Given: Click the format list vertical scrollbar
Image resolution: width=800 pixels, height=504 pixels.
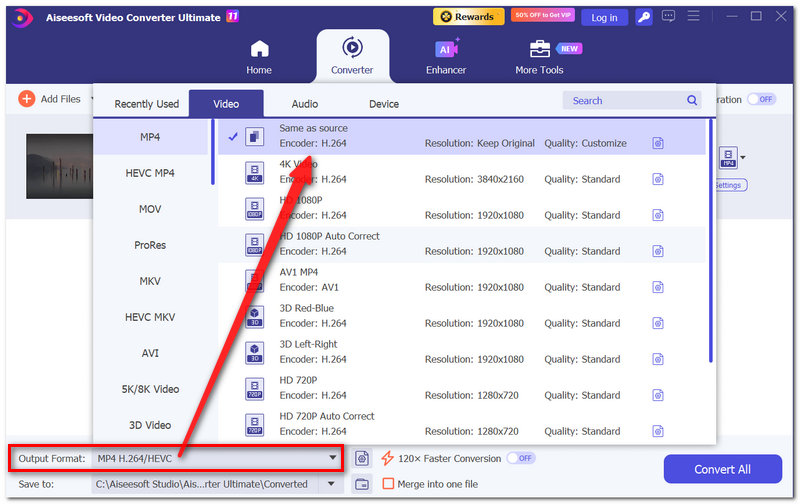Looking at the screenshot, I should pos(710,241).
